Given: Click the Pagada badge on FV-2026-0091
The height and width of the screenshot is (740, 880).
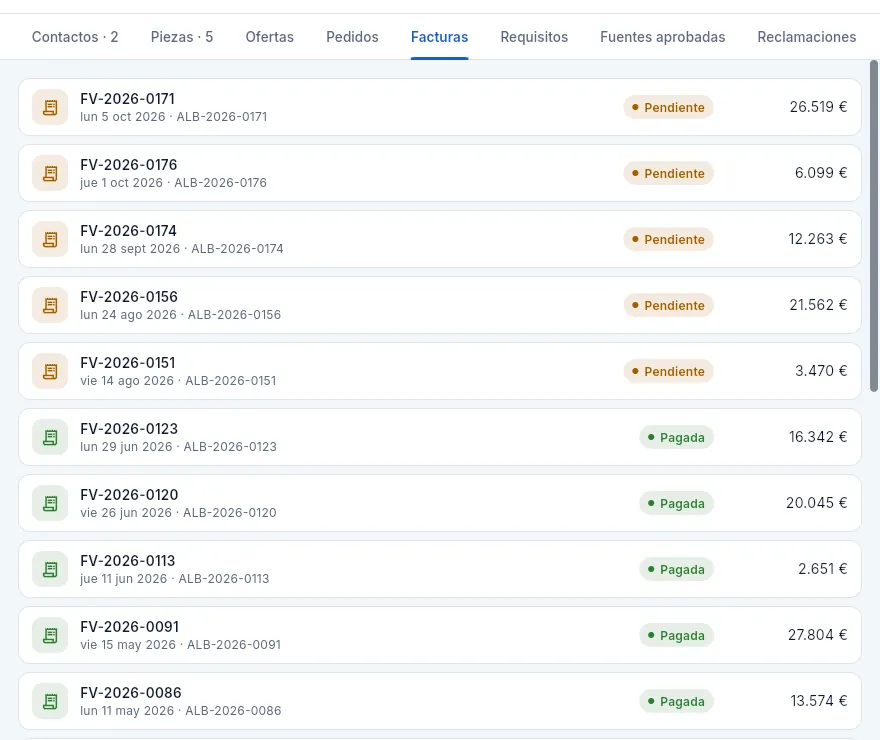Looking at the screenshot, I should [676, 635].
